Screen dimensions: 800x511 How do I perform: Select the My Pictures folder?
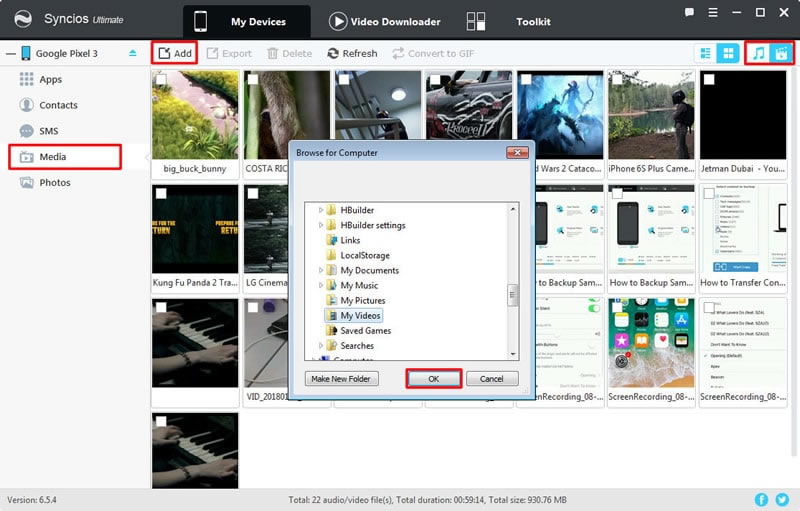[356, 300]
